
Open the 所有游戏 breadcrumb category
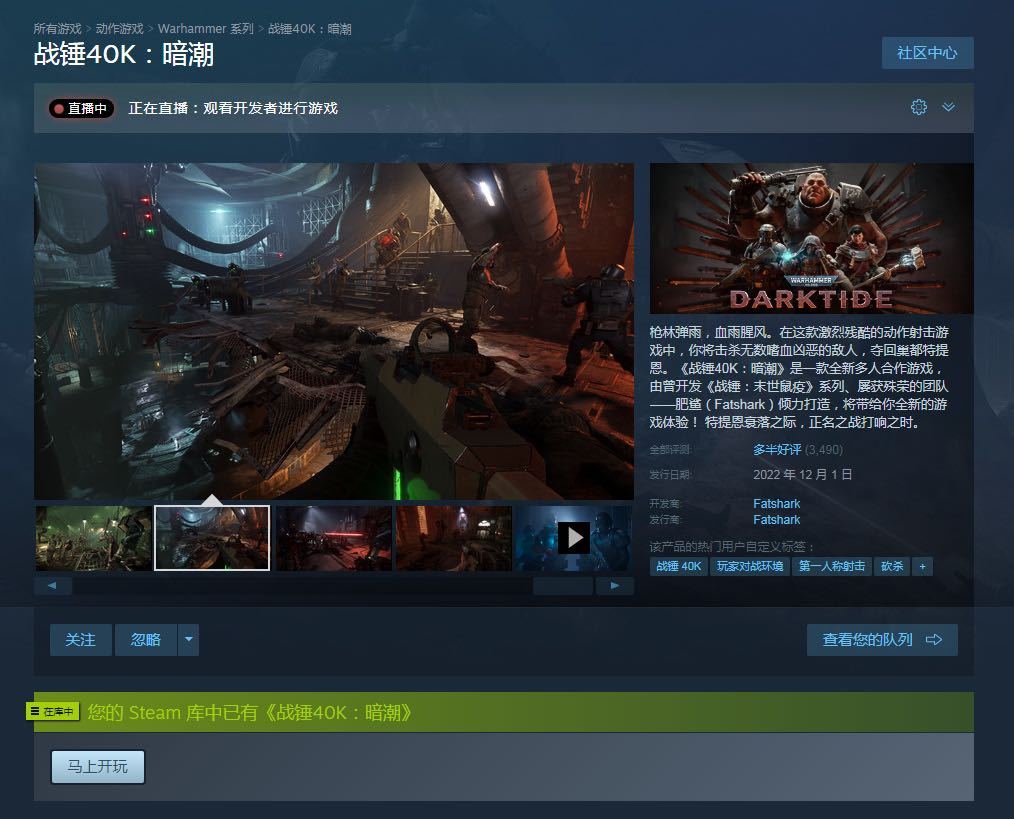60,29
